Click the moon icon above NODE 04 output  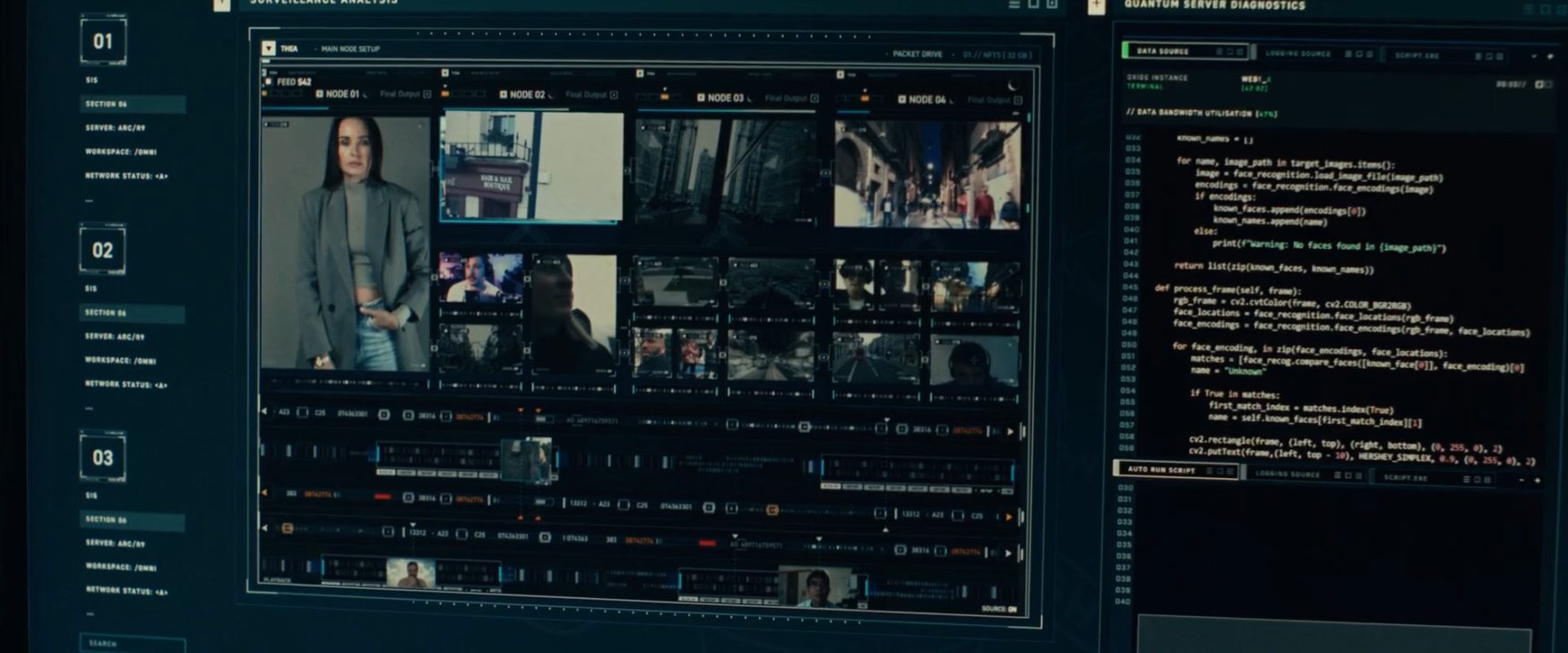1013,85
